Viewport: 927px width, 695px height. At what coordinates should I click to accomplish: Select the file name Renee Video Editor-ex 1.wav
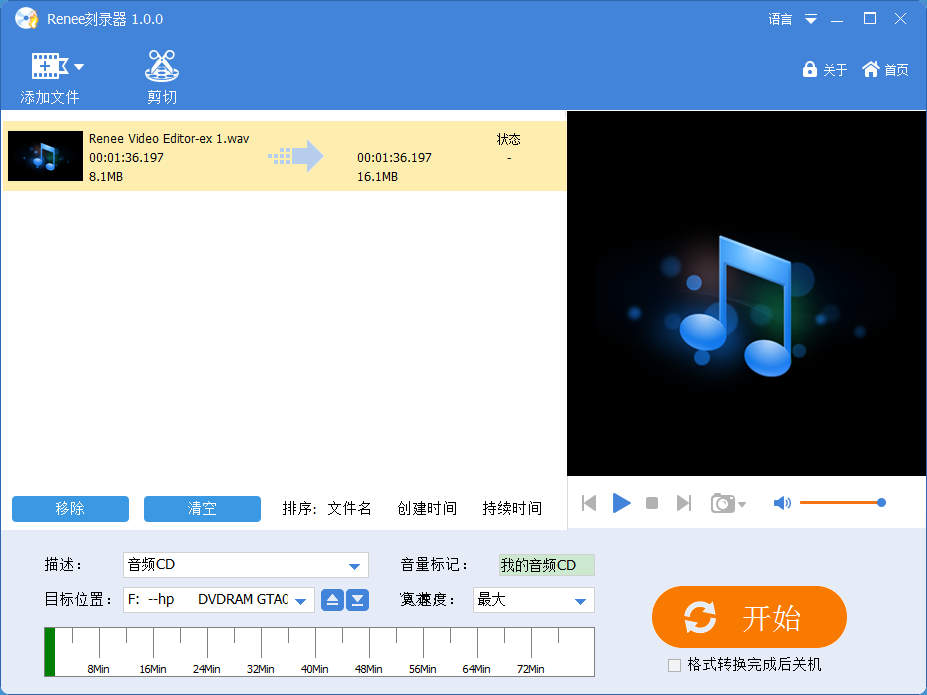(x=169, y=139)
